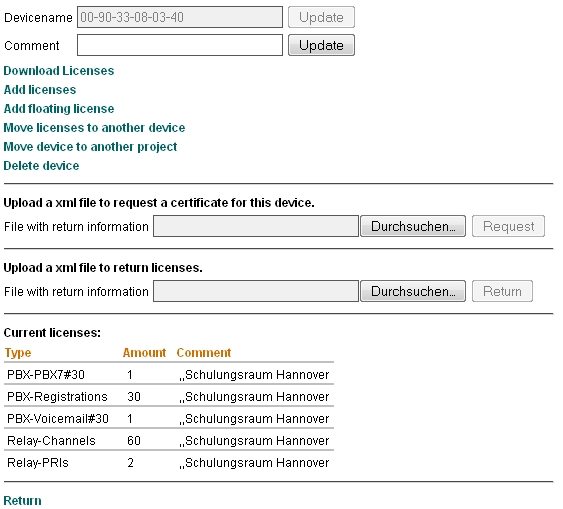The height and width of the screenshot is (509, 563).
Task: Click the disabled Update button beside Devicename
Action: pyautogui.click(x=321, y=17)
